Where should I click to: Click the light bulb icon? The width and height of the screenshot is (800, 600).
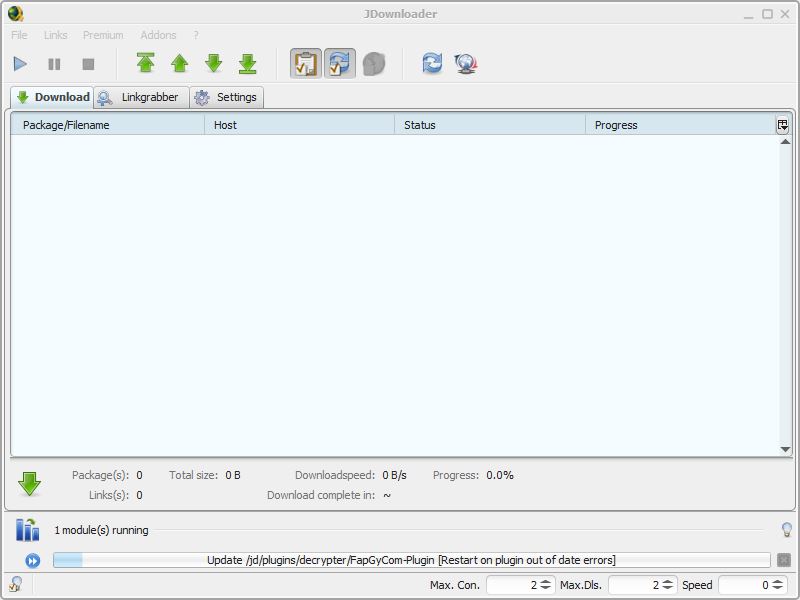787,530
